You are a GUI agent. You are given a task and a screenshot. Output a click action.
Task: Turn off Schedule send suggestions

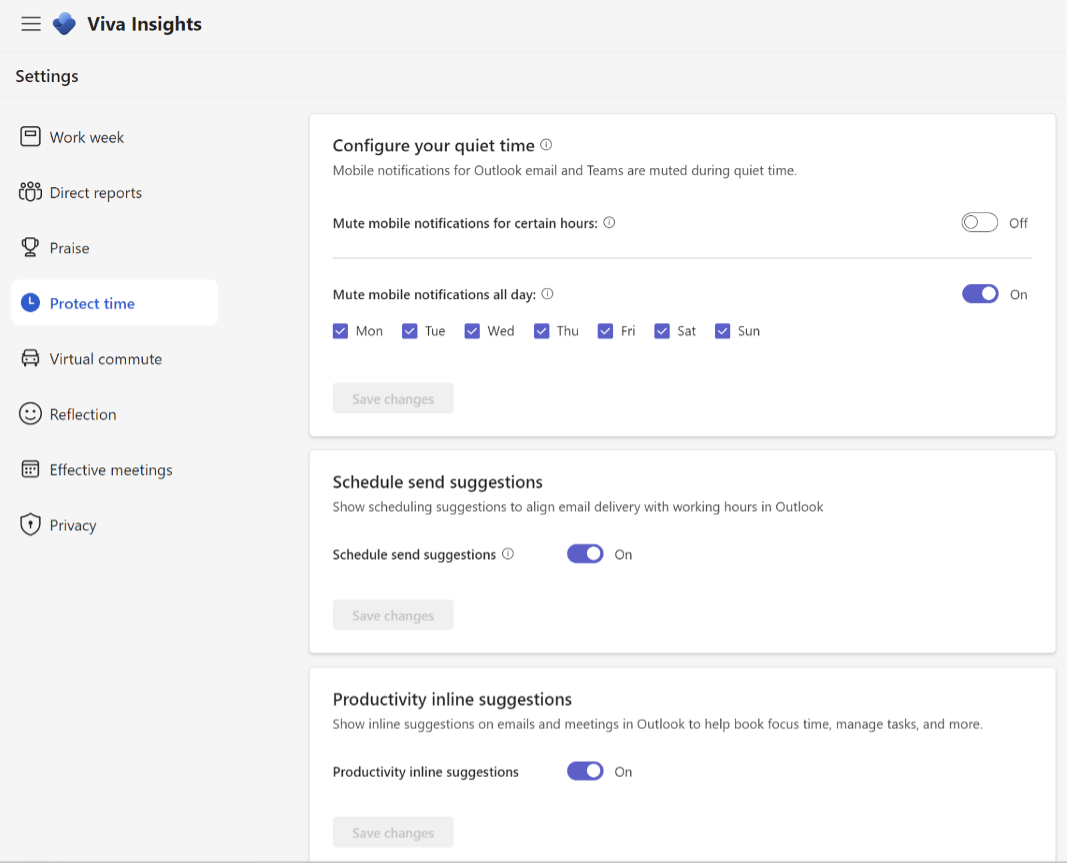pyautogui.click(x=585, y=553)
